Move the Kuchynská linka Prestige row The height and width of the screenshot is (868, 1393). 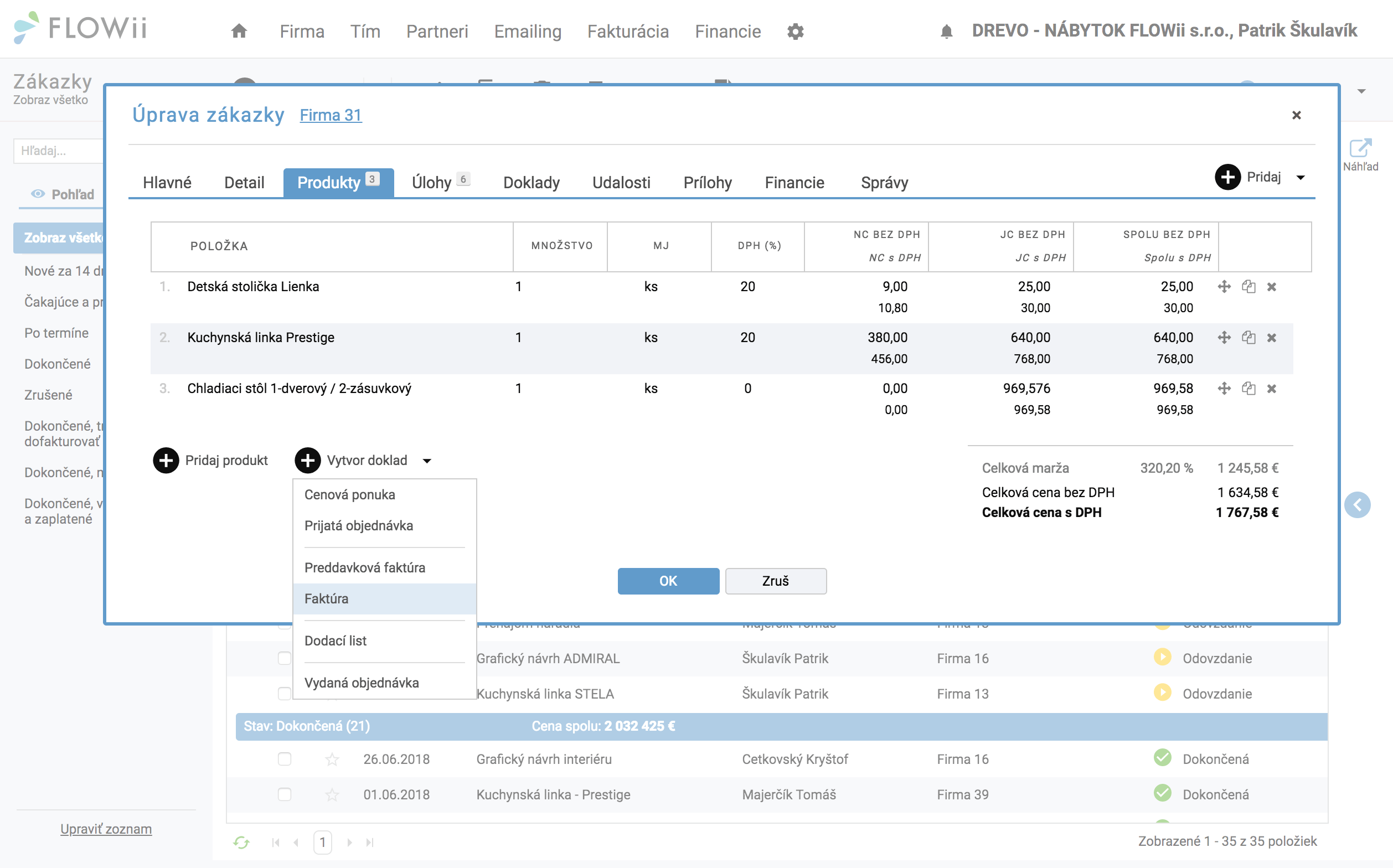[x=1224, y=338]
